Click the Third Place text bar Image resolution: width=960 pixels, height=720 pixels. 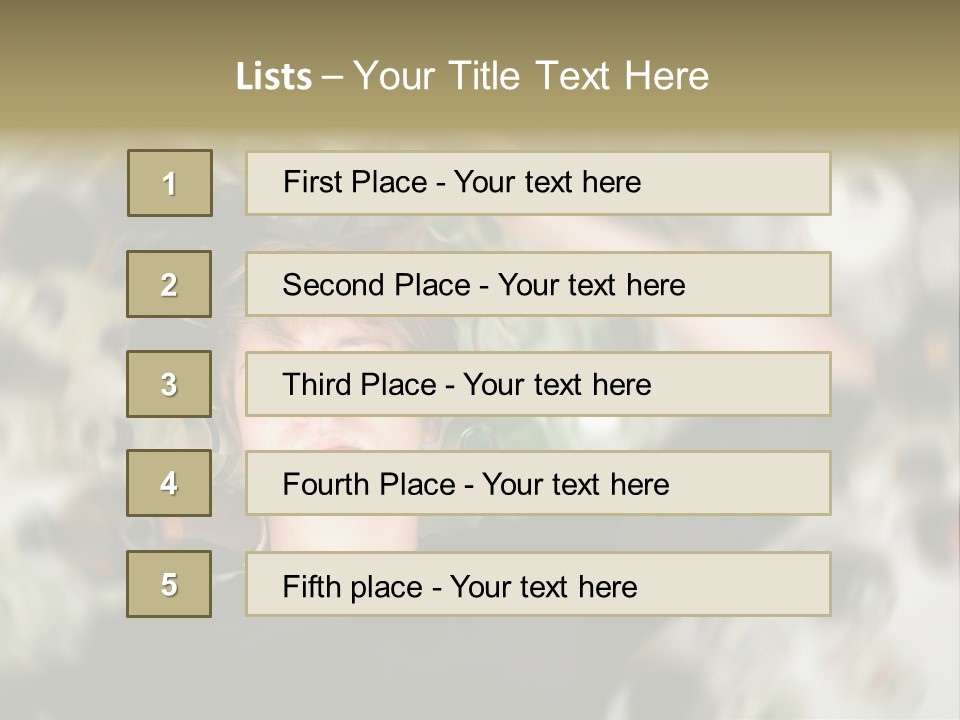pos(538,384)
